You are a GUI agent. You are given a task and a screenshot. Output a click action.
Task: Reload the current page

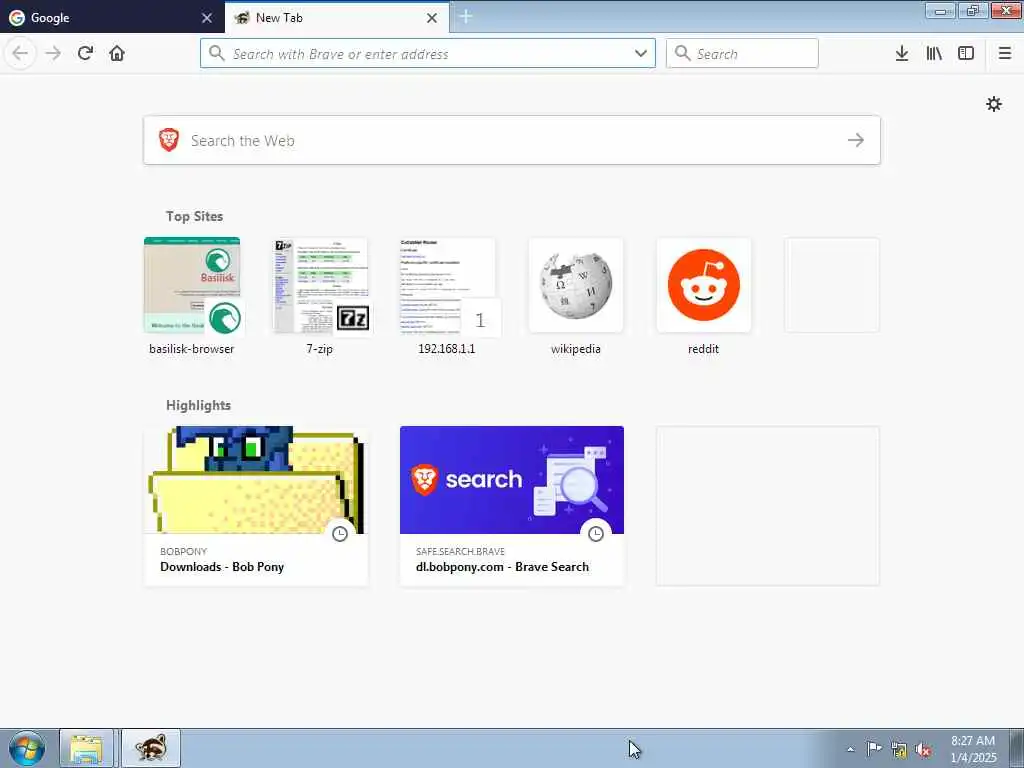pyautogui.click(x=86, y=53)
